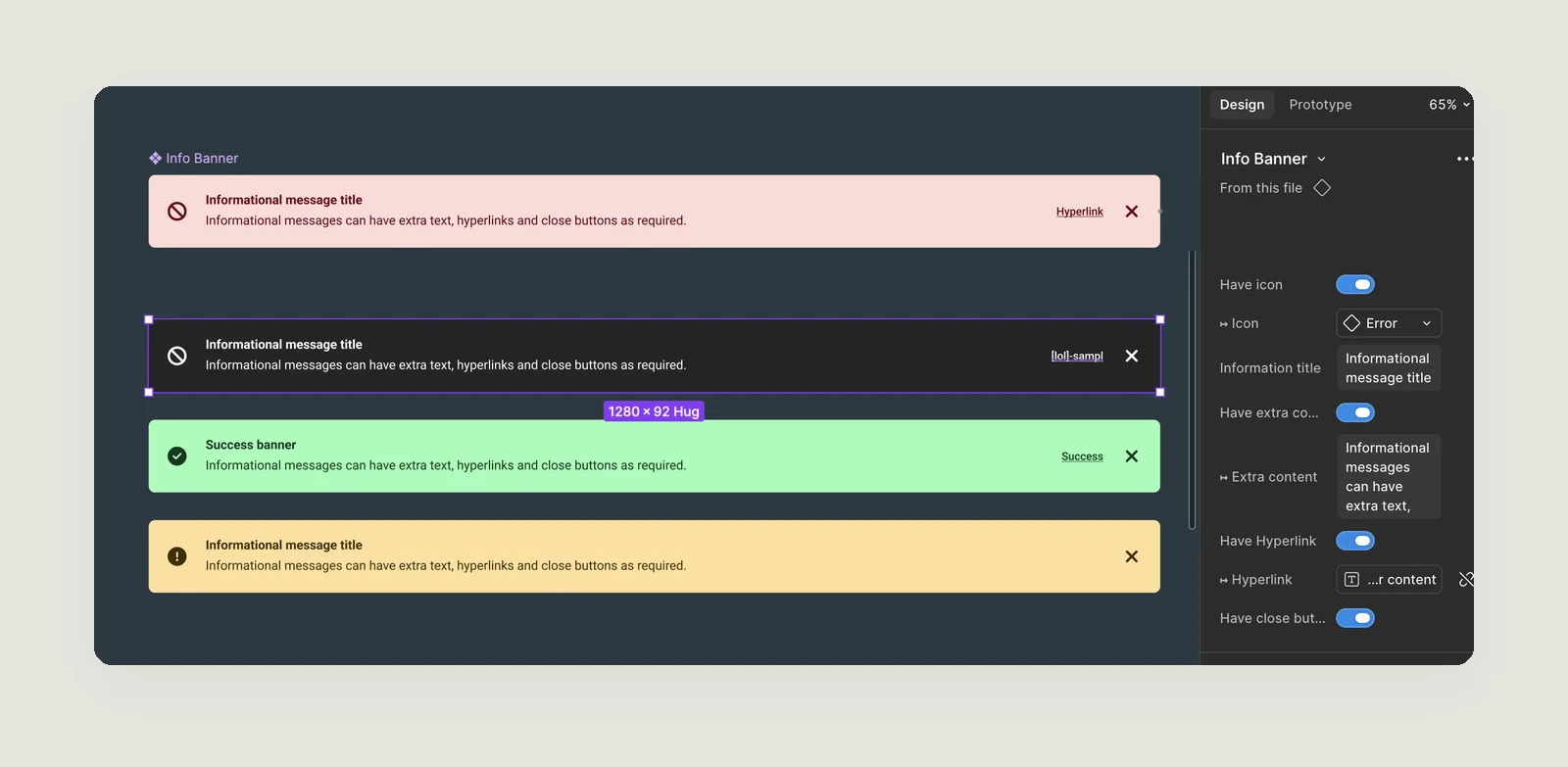Viewport: 1568px width, 767px height.
Task: Click the '1280 × 92 Hug' size label
Action: [x=654, y=411]
